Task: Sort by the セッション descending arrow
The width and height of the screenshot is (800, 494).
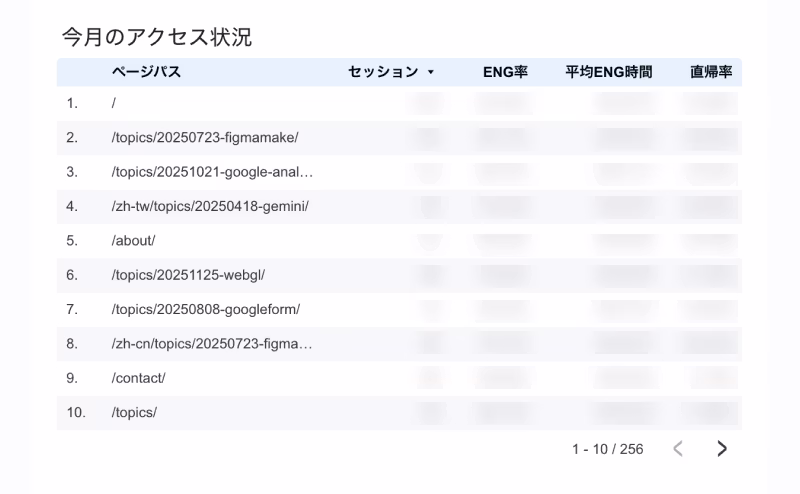Action: coord(431,73)
